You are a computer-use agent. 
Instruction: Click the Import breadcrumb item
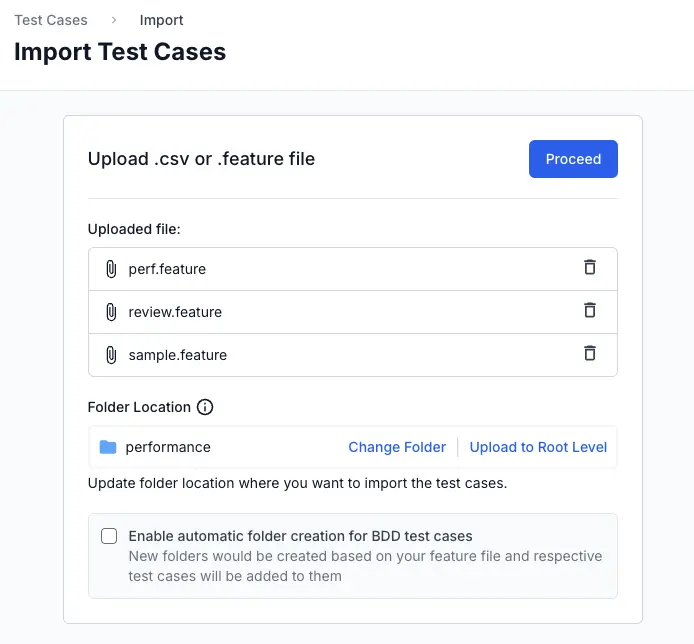162,20
